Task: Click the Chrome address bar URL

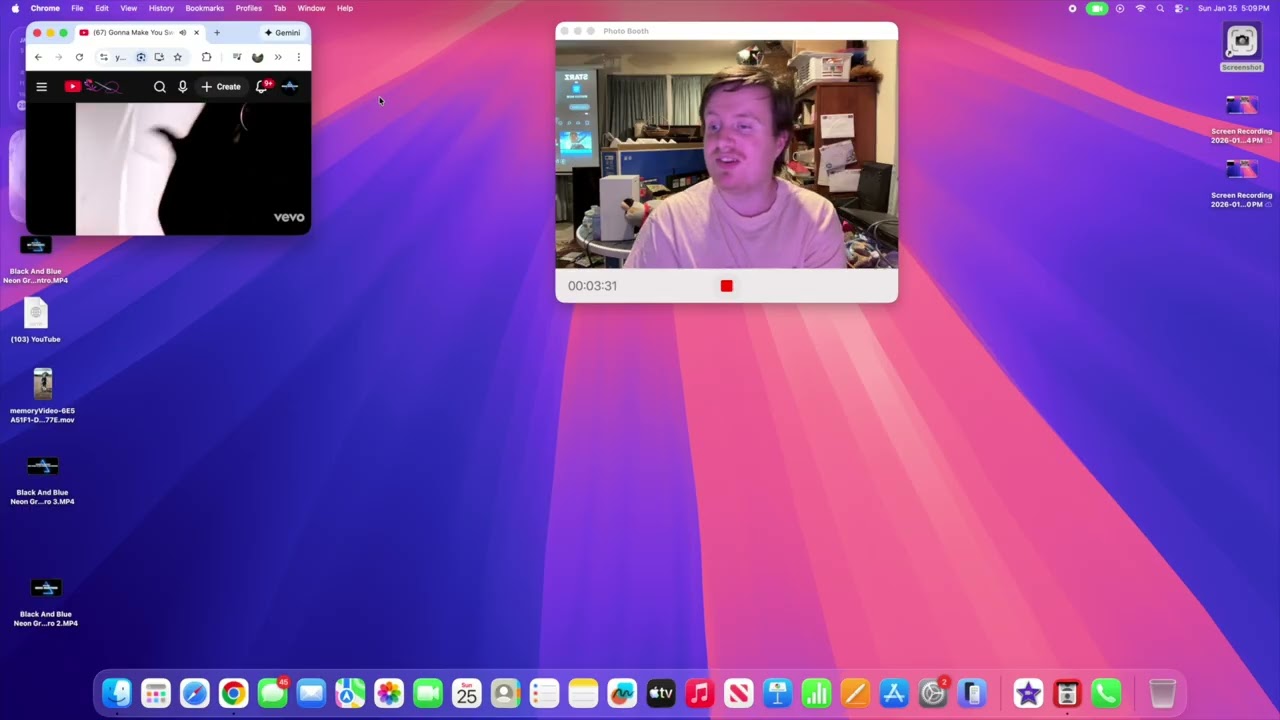Action: click(121, 57)
